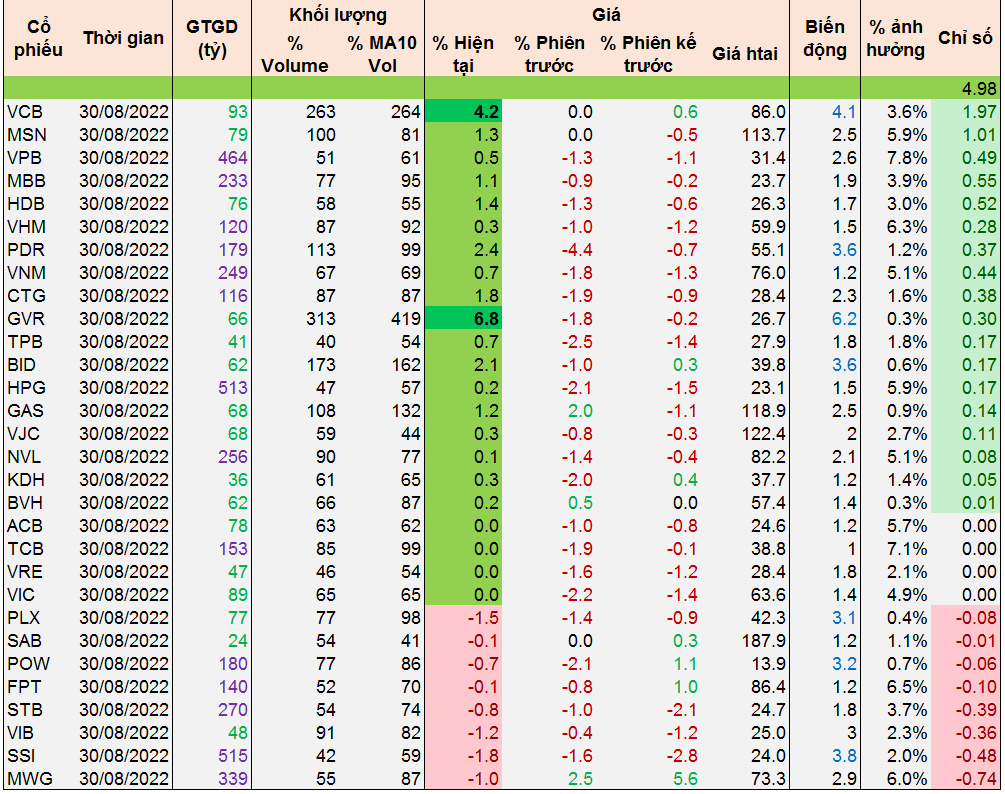The width and height of the screenshot is (1005, 794).
Task: Select BID's % Volume value 173
Action: click(x=320, y=365)
